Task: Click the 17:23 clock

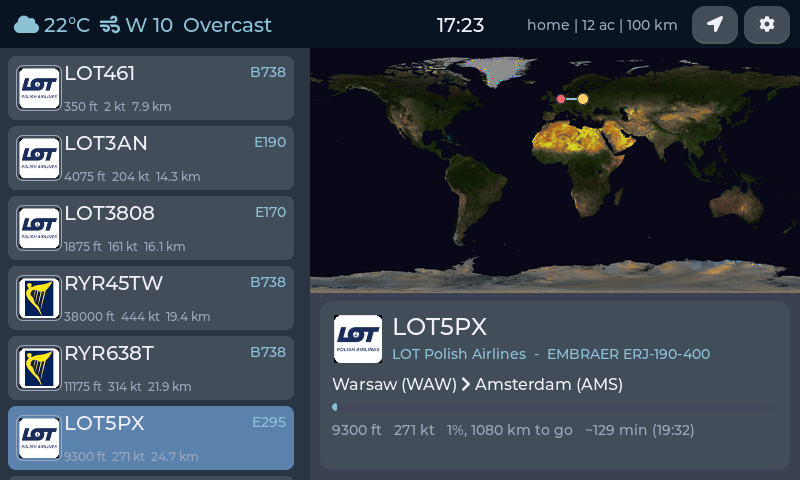Action: (460, 25)
